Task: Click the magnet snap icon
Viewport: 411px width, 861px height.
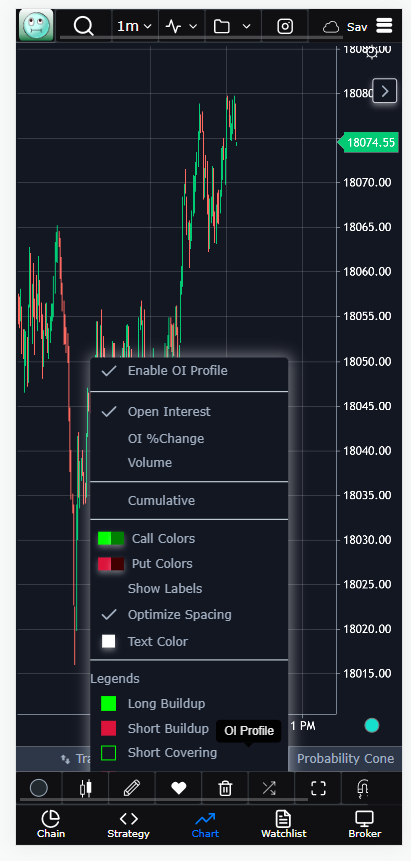Action: (x=363, y=789)
